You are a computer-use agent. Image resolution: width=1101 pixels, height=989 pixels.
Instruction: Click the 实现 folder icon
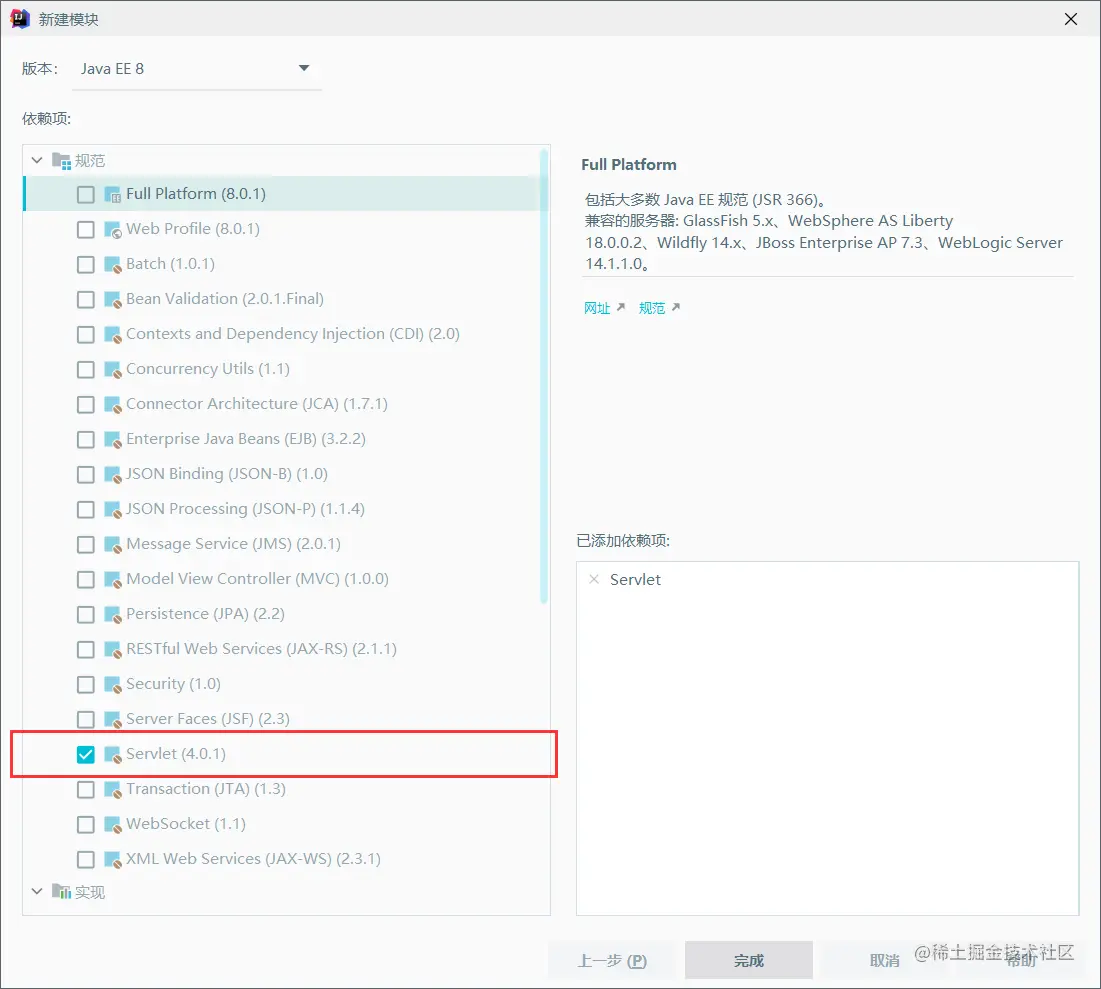tap(61, 892)
